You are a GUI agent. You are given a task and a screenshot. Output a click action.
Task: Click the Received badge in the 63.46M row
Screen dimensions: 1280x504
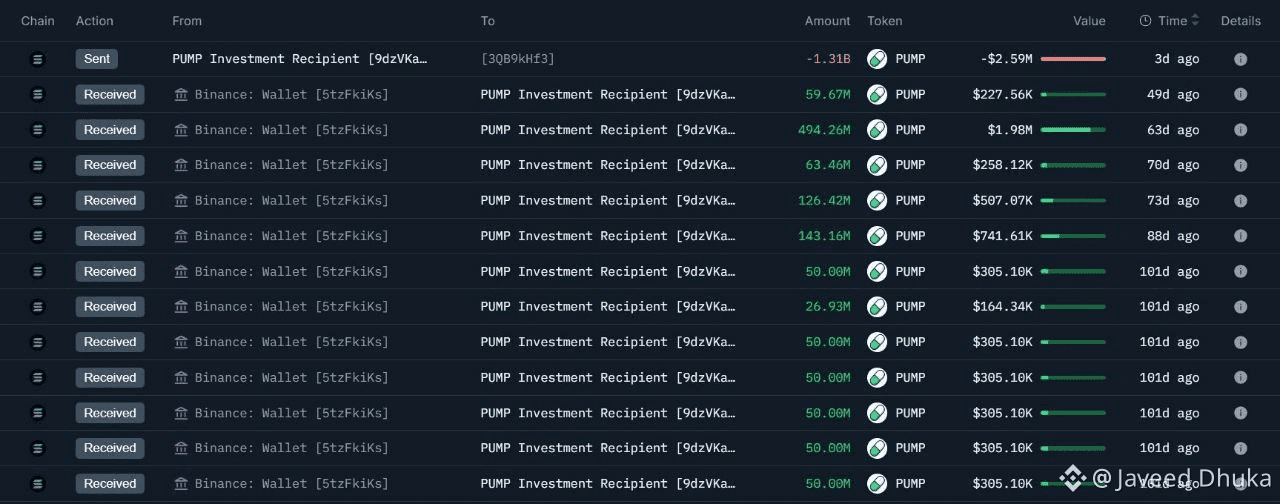pyautogui.click(x=110, y=165)
